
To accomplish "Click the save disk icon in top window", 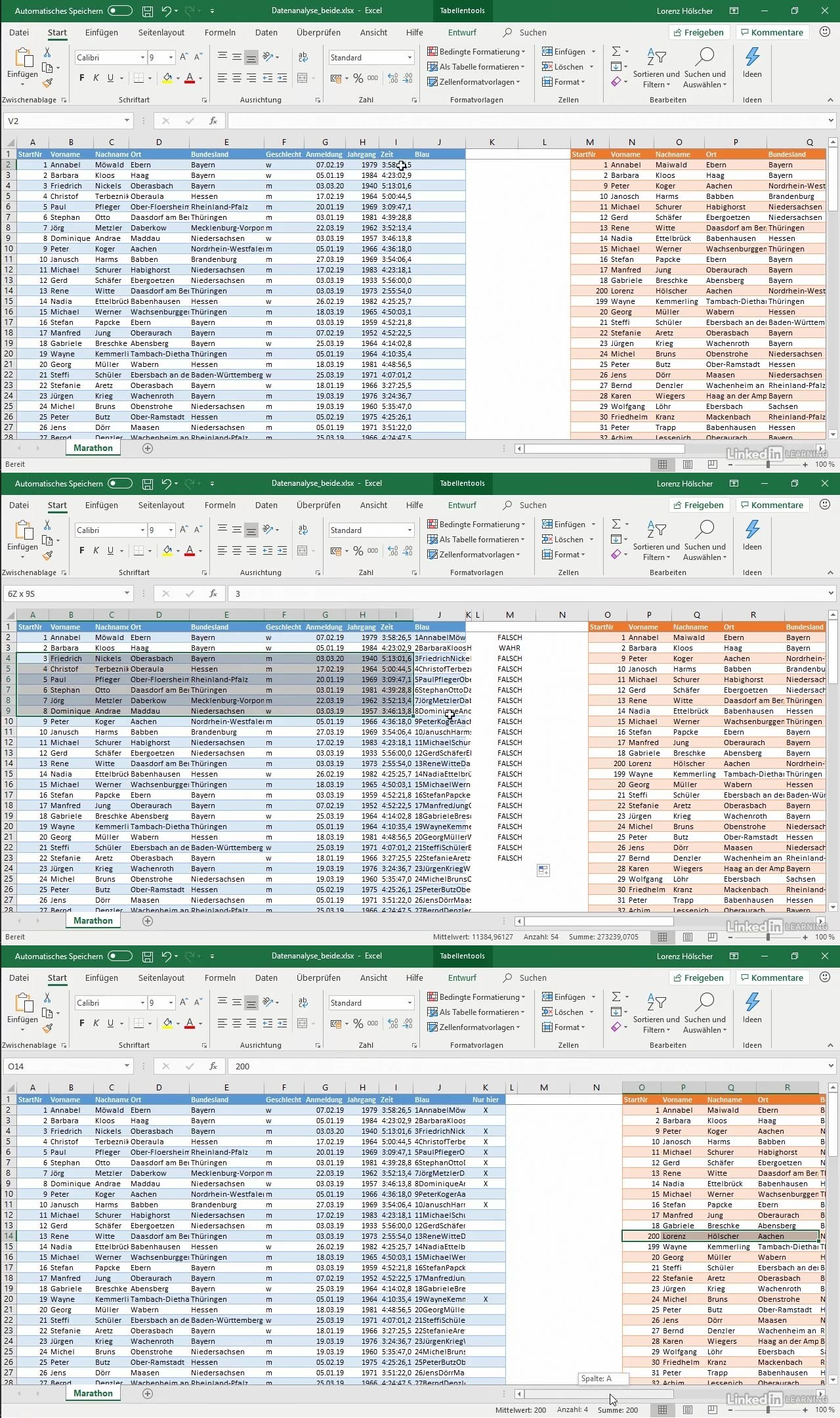I will 148,11.
